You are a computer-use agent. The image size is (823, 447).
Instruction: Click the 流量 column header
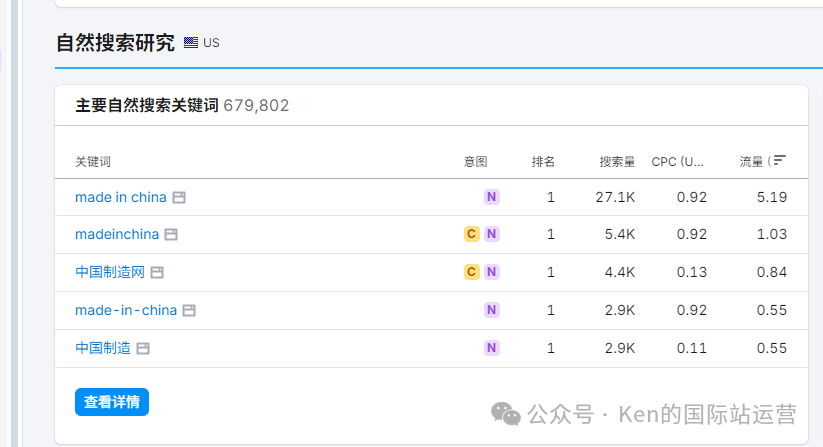[x=751, y=162]
